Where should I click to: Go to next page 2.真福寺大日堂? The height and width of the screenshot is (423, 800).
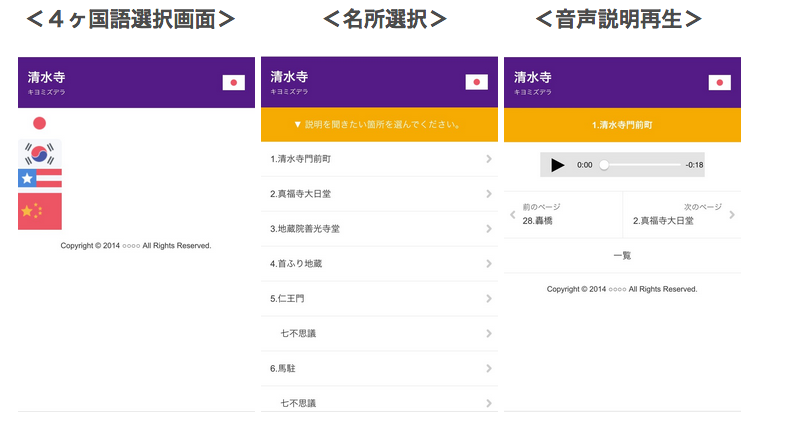(x=682, y=214)
